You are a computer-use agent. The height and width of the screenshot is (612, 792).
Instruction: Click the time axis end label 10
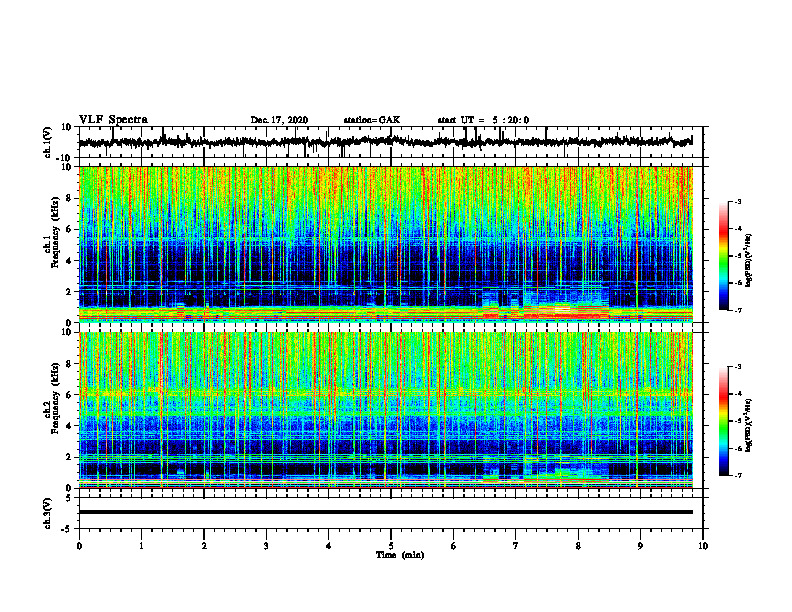tap(703, 546)
